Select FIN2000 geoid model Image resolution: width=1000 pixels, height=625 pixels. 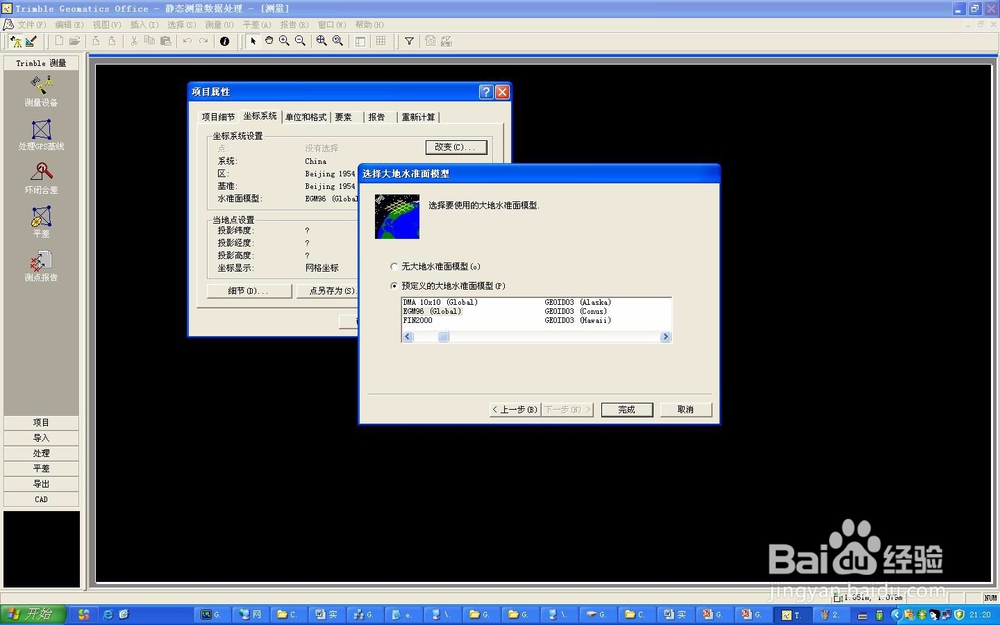click(x=418, y=320)
